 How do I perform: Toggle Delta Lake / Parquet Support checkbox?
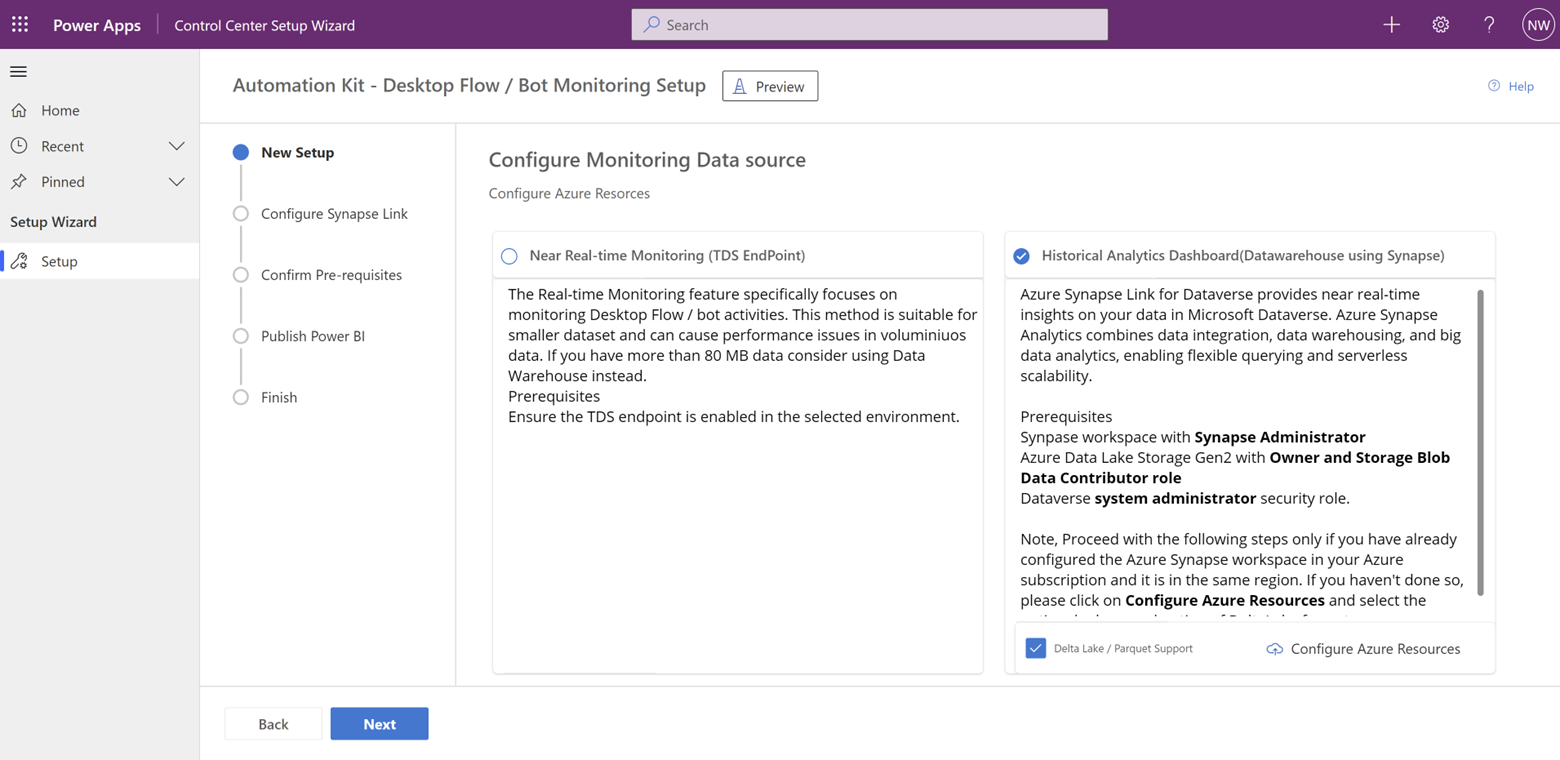tap(1036, 648)
